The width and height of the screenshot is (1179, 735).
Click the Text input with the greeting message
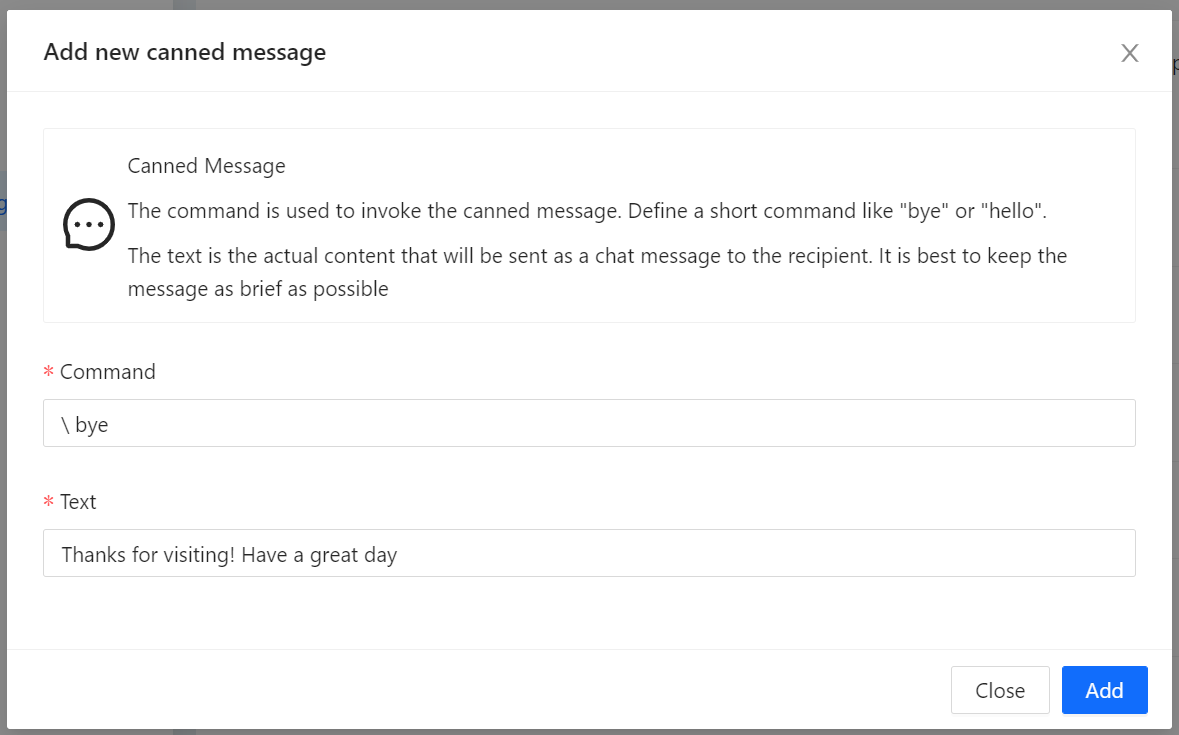[x=589, y=553]
